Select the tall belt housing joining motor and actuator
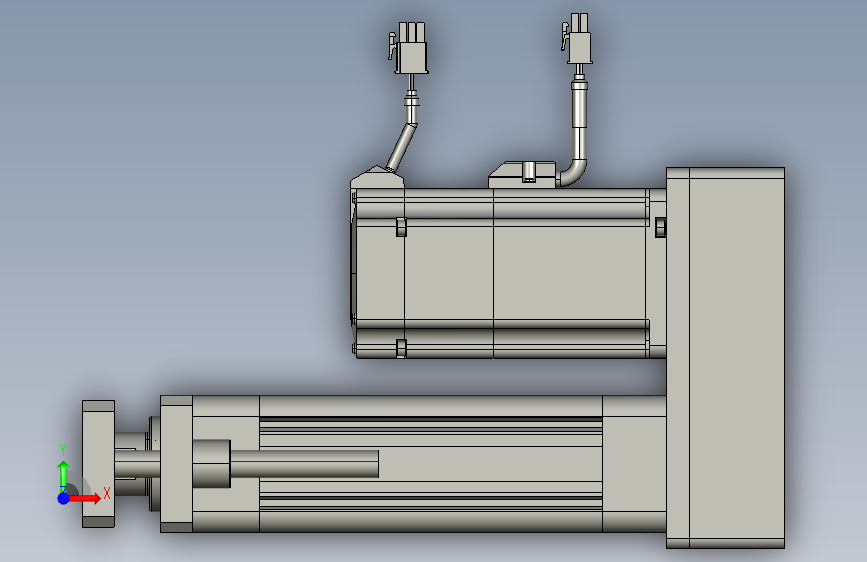The image size is (867, 562). [x=725, y=358]
